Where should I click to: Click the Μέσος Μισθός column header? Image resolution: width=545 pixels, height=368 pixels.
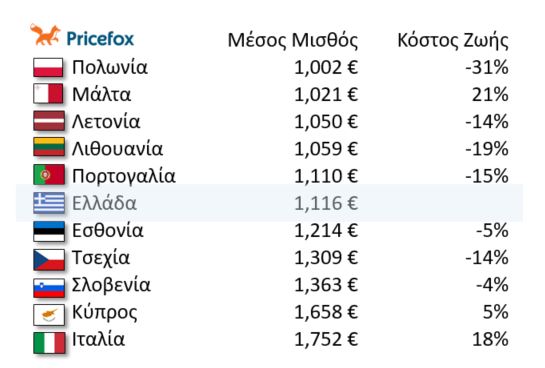pyautogui.click(x=293, y=41)
